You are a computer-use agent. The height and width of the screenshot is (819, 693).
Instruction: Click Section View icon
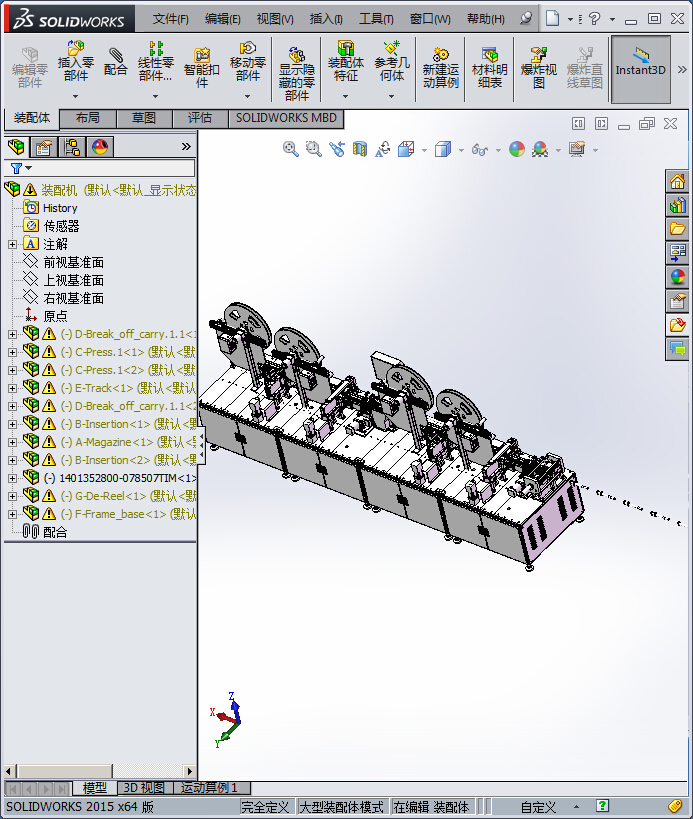pyautogui.click(x=360, y=149)
